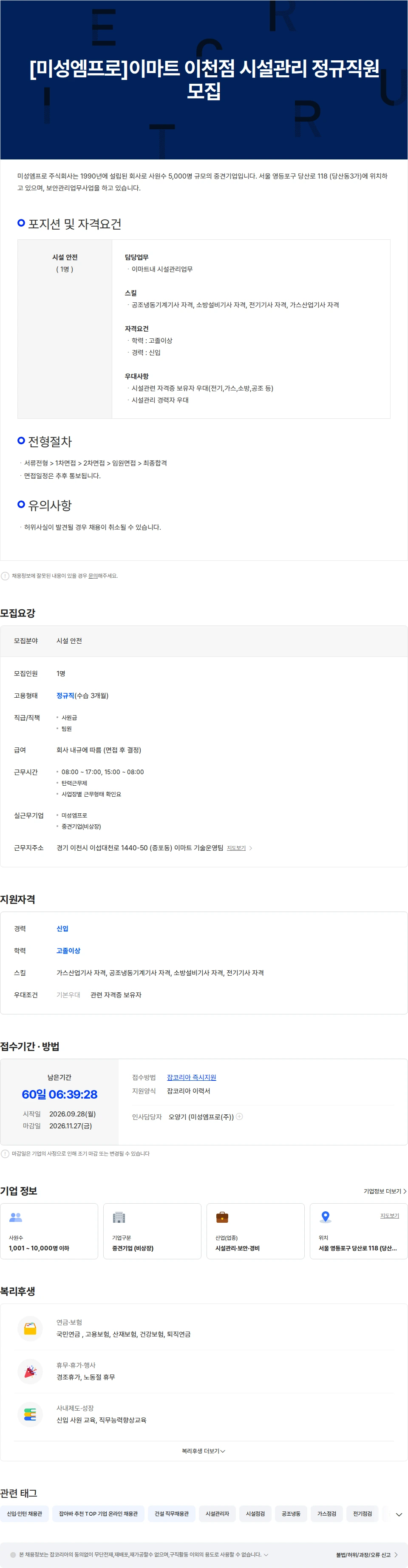Click the 오양기 (미성엠프로(주)) contact name

(x=201, y=1117)
